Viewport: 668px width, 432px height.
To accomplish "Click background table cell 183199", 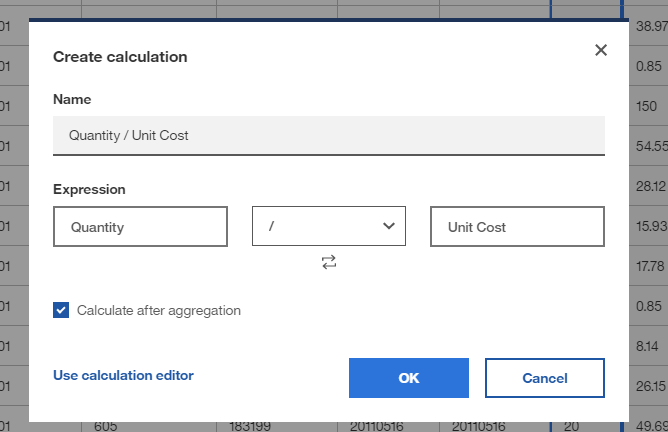I will (x=250, y=427).
